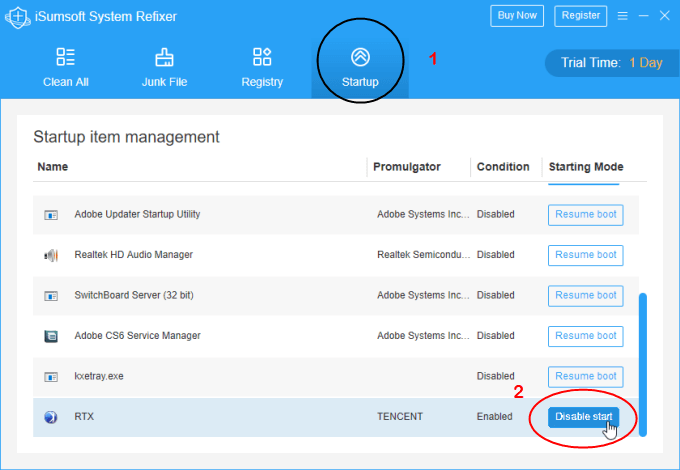This screenshot has width=680, height=470.
Task: Click the Realtek HD Audio Manager speaker icon
Action: (x=51, y=255)
